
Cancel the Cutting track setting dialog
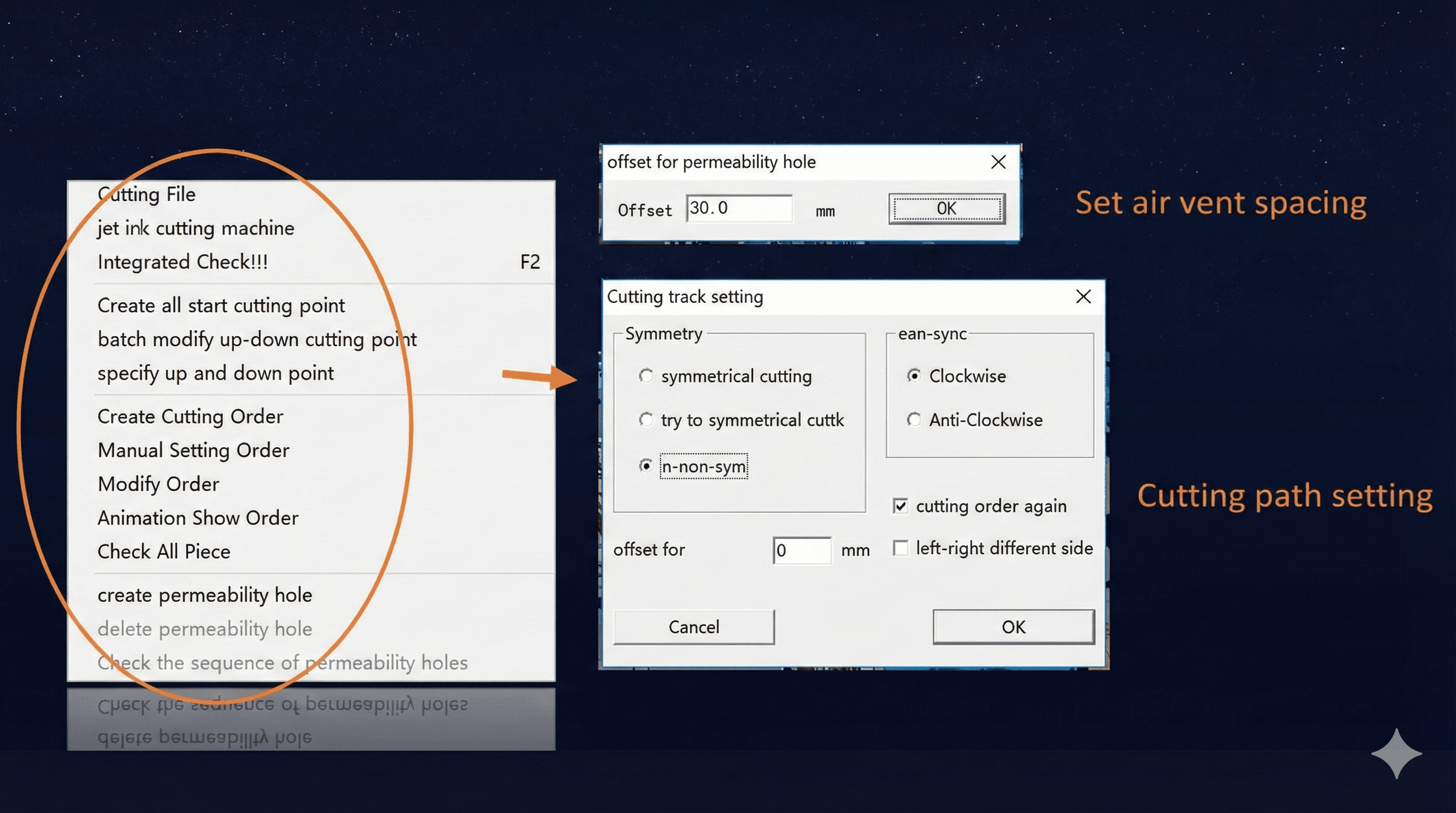tap(694, 627)
